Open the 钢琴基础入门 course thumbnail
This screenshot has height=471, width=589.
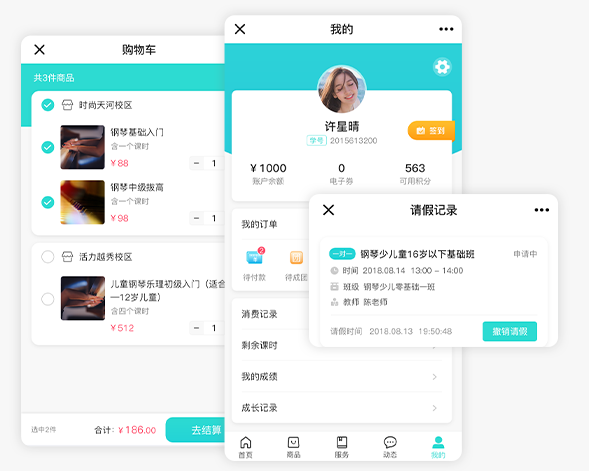[x=83, y=147]
